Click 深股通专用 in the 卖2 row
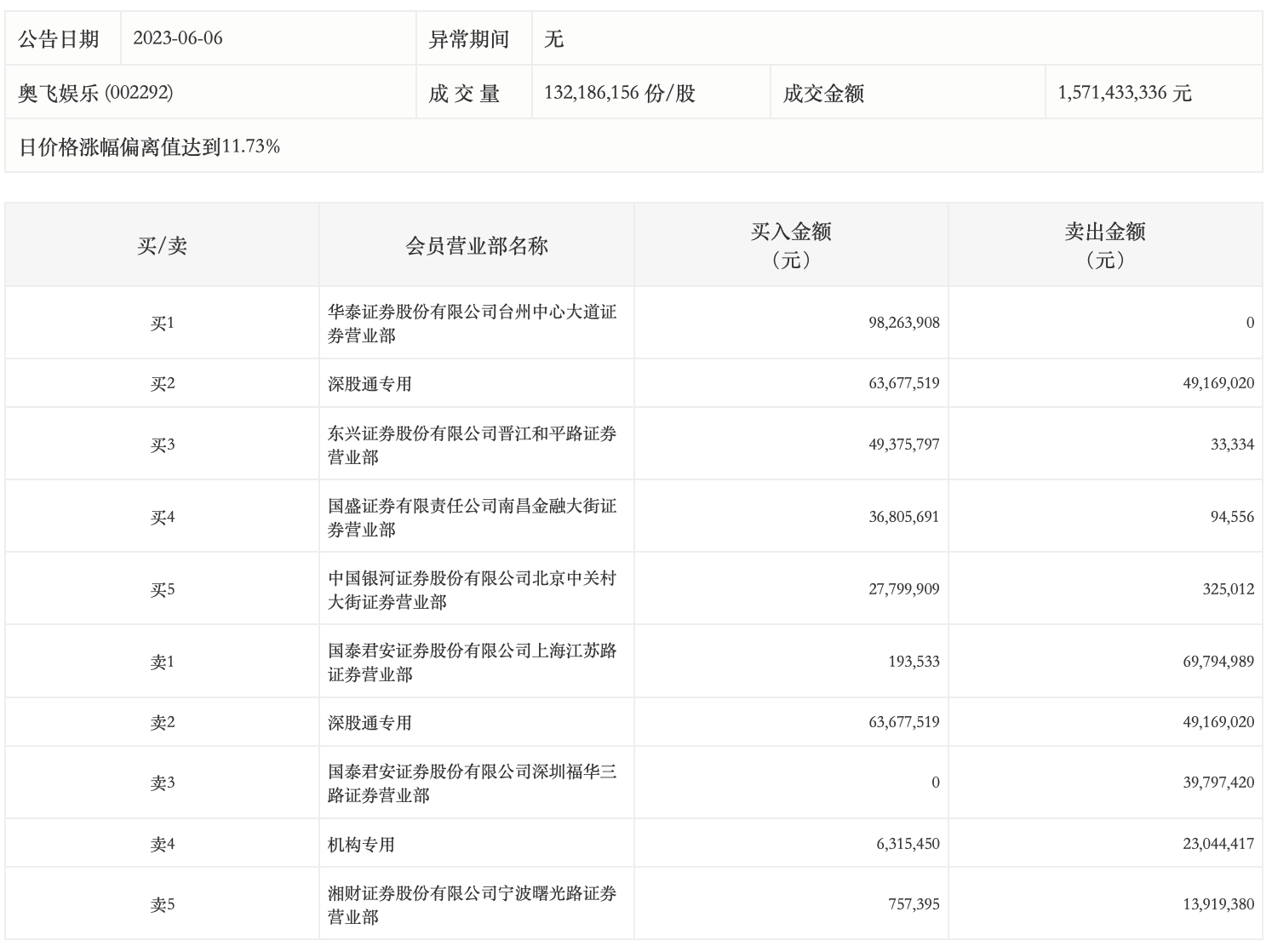The image size is (1272, 952). [370, 723]
